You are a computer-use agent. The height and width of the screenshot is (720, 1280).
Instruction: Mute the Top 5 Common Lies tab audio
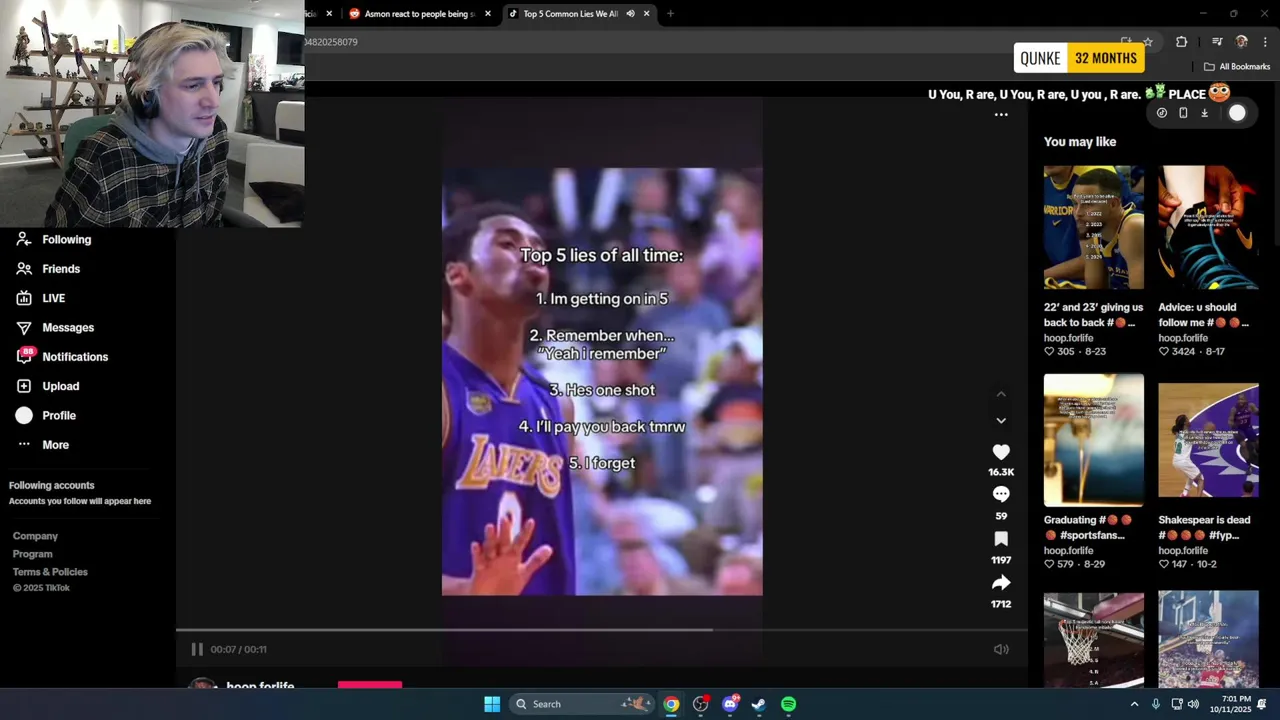click(630, 14)
